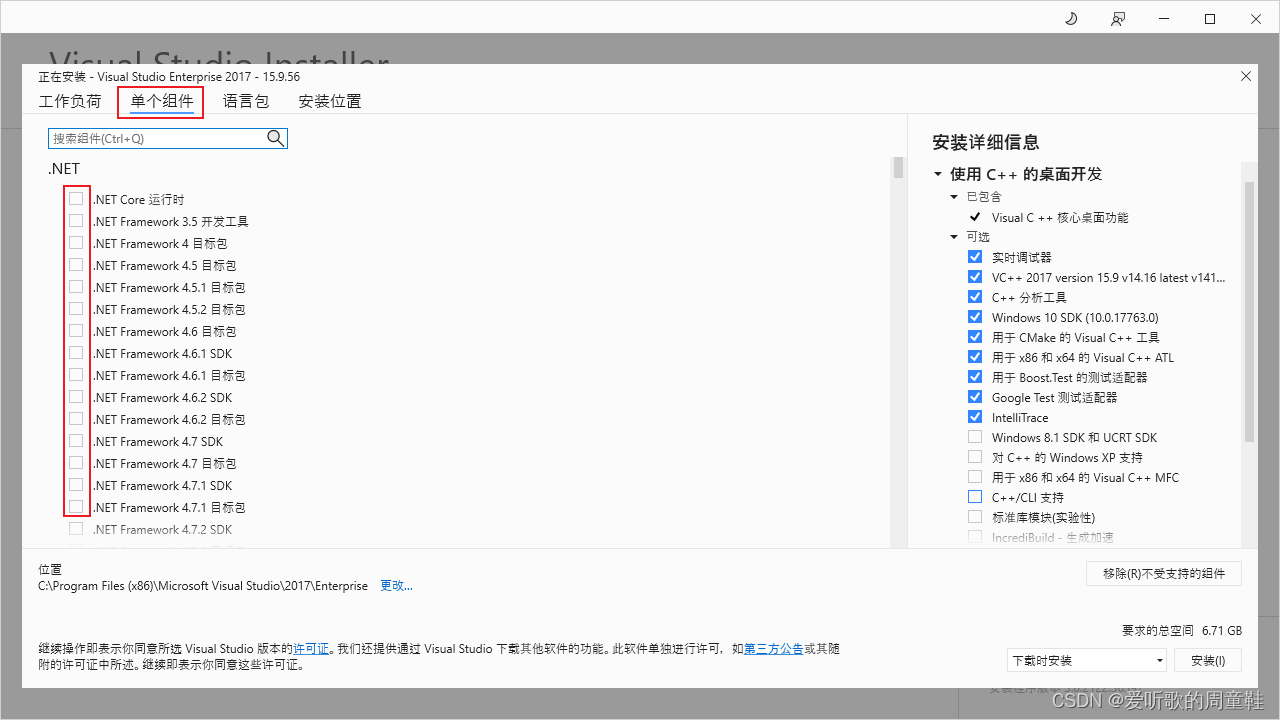
Task: Enable C++/CLI 支持
Action: tap(975, 496)
